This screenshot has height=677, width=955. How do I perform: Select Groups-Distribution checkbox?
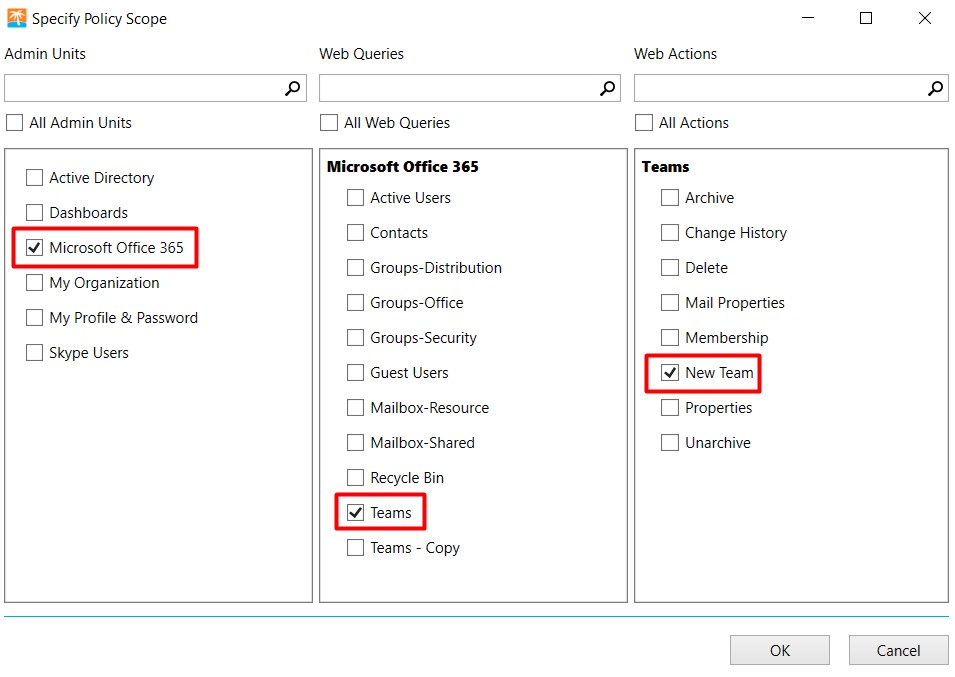click(356, 268)
